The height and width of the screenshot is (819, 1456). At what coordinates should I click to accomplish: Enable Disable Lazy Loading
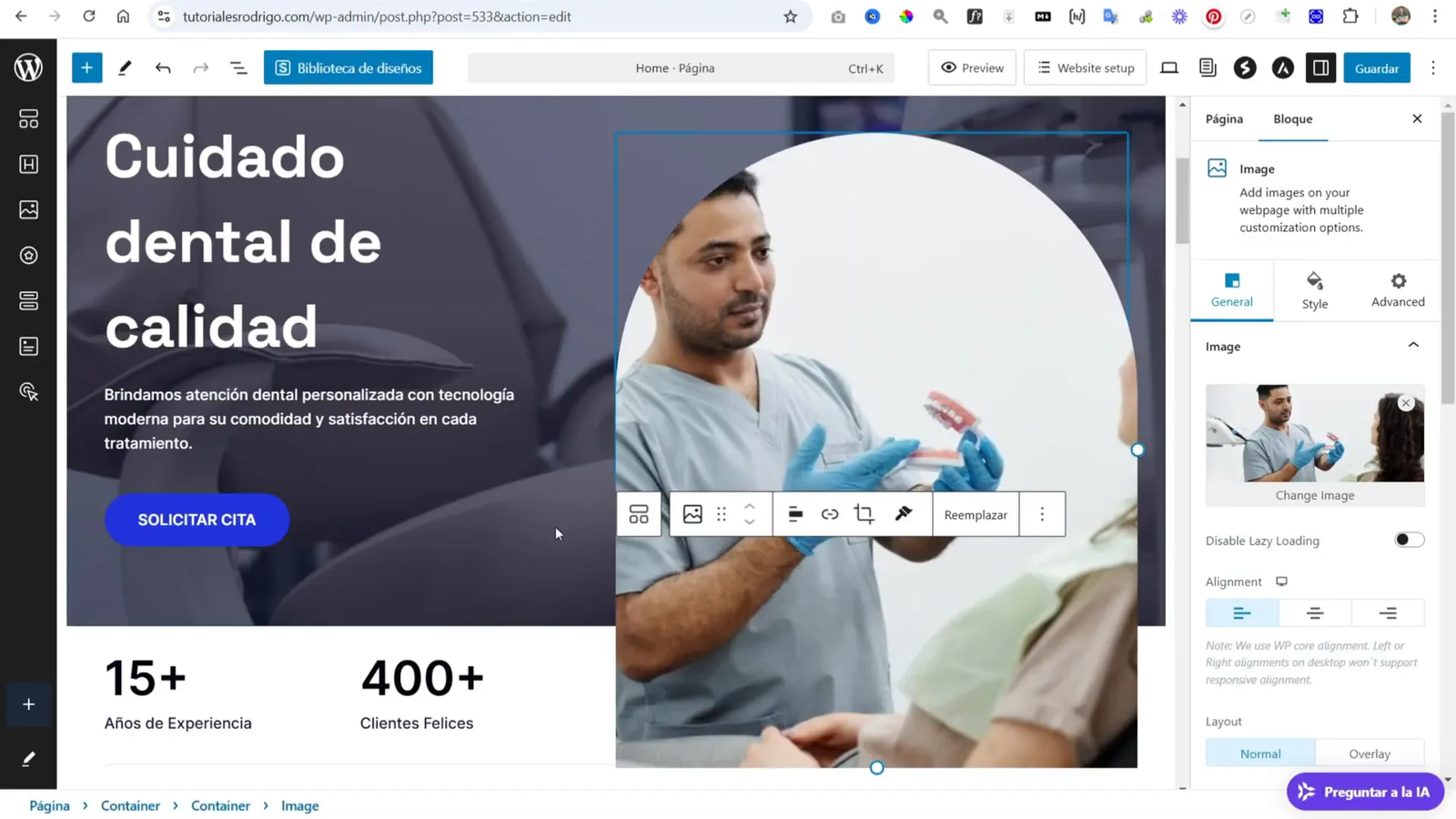1409,539
